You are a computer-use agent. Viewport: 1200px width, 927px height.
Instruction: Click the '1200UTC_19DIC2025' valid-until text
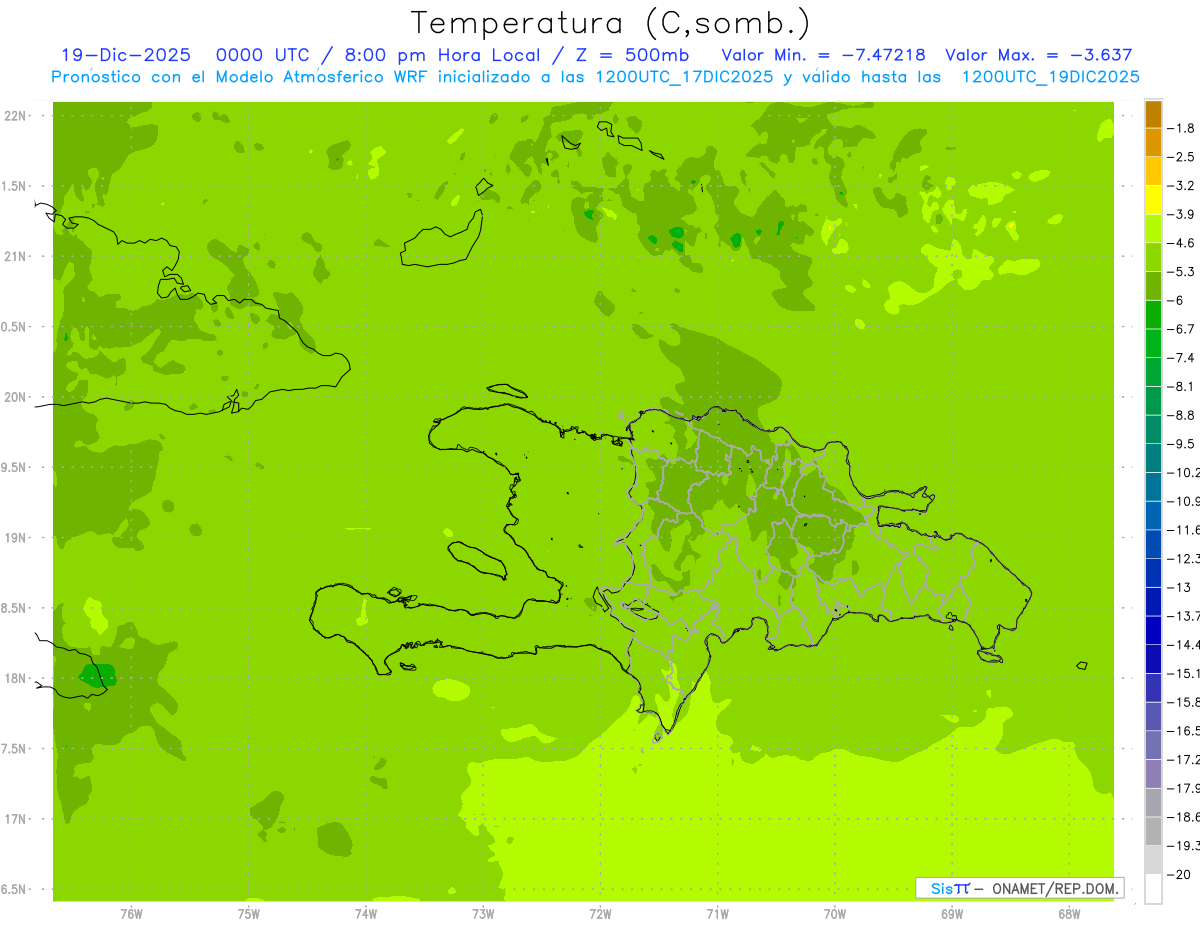pyautogui.click(x=1051, y=77)
